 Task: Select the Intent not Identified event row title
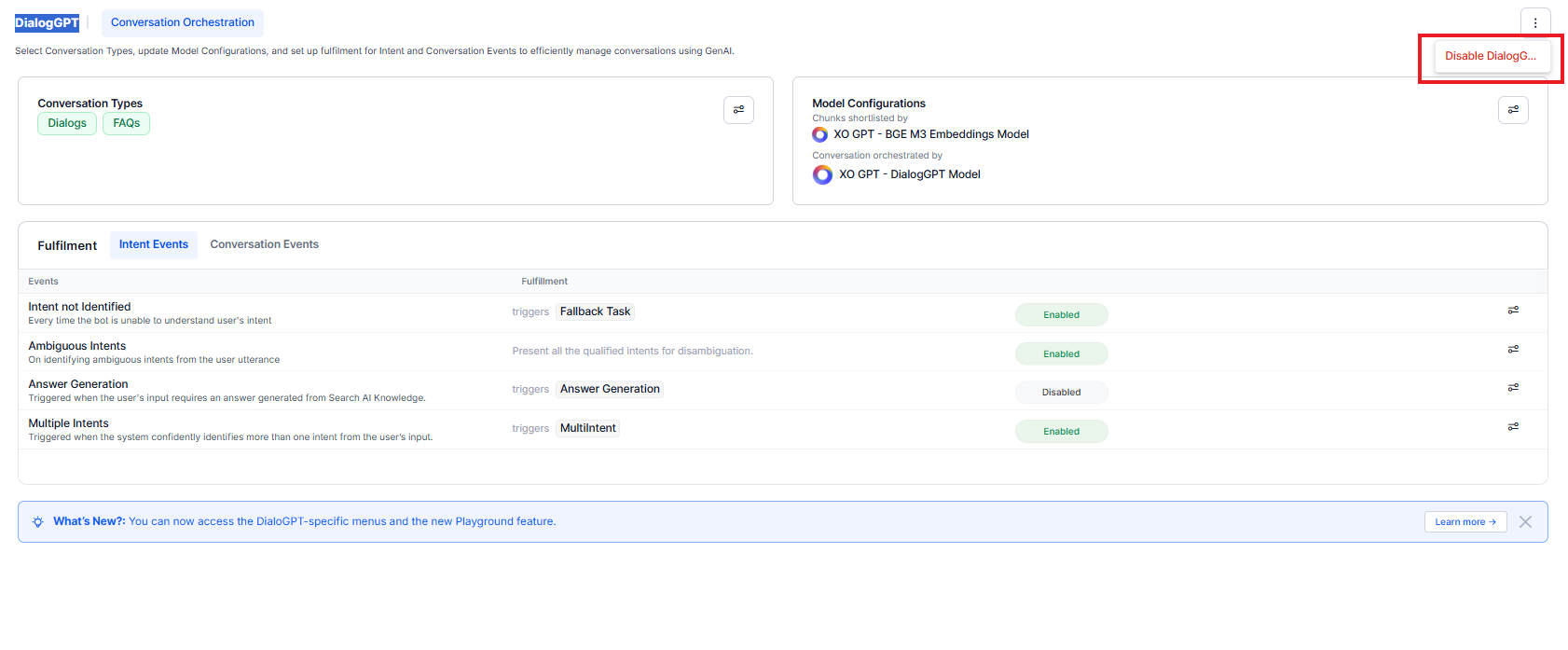(x=79, y=307)
